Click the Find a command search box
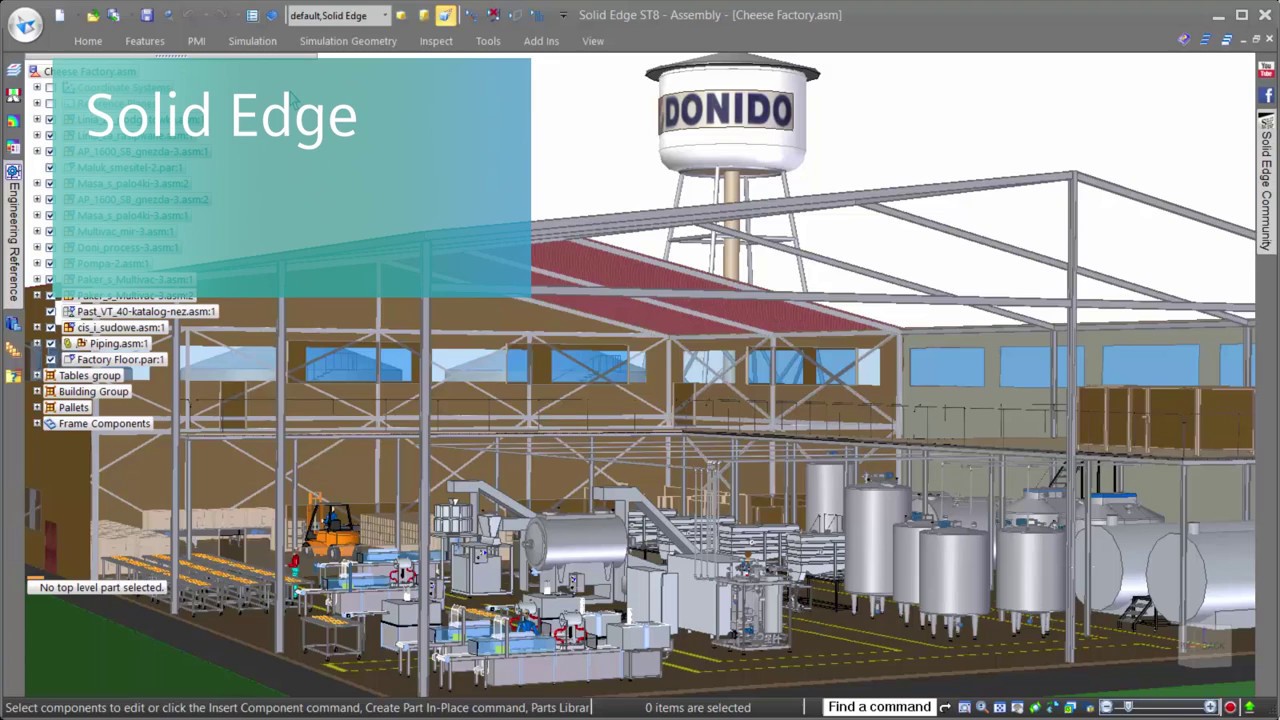Image resolution: width=1280 pixels, height=720 pixels. click(x=879, y=707)
